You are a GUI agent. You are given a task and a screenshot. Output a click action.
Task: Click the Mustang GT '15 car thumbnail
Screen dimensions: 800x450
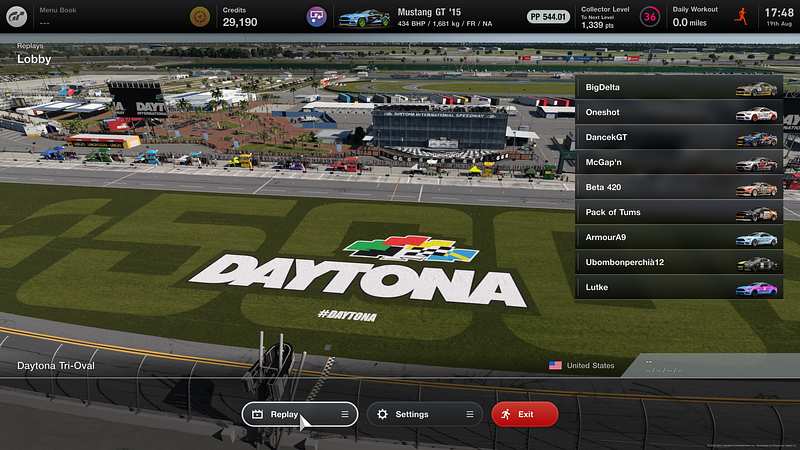coord(364,18)
